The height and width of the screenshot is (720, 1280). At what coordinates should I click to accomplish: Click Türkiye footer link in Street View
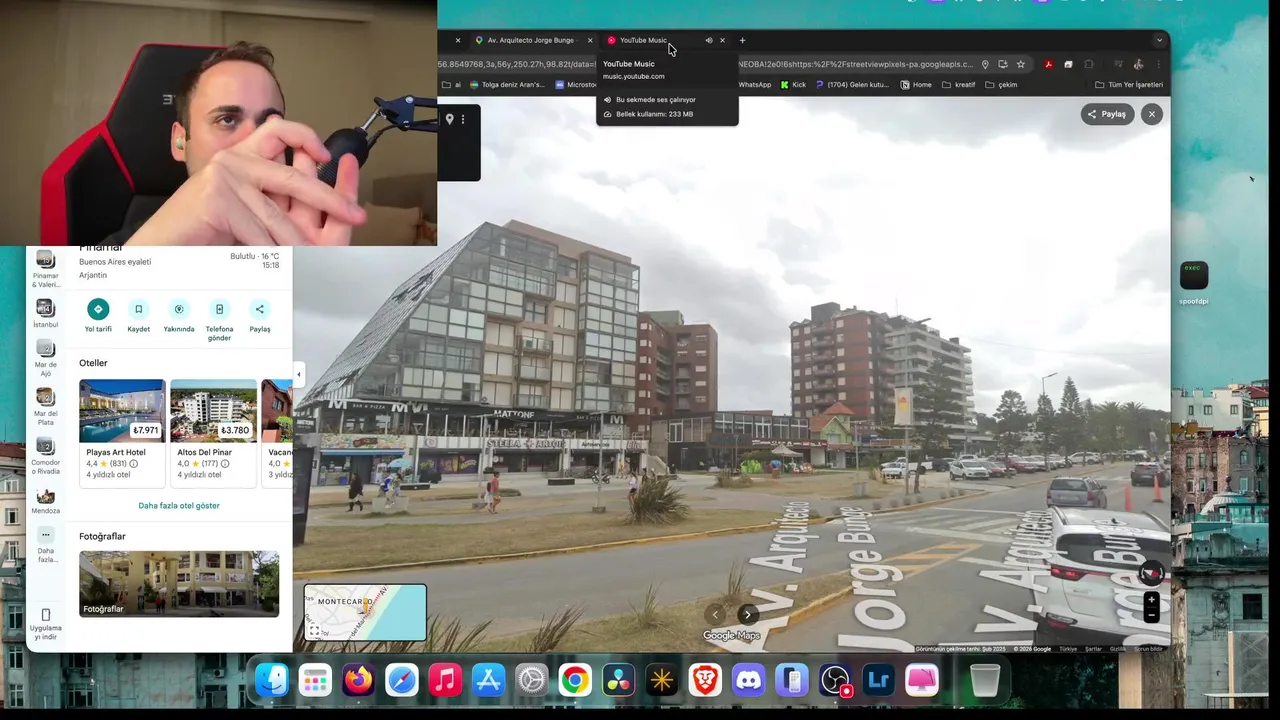[1067, 649]
